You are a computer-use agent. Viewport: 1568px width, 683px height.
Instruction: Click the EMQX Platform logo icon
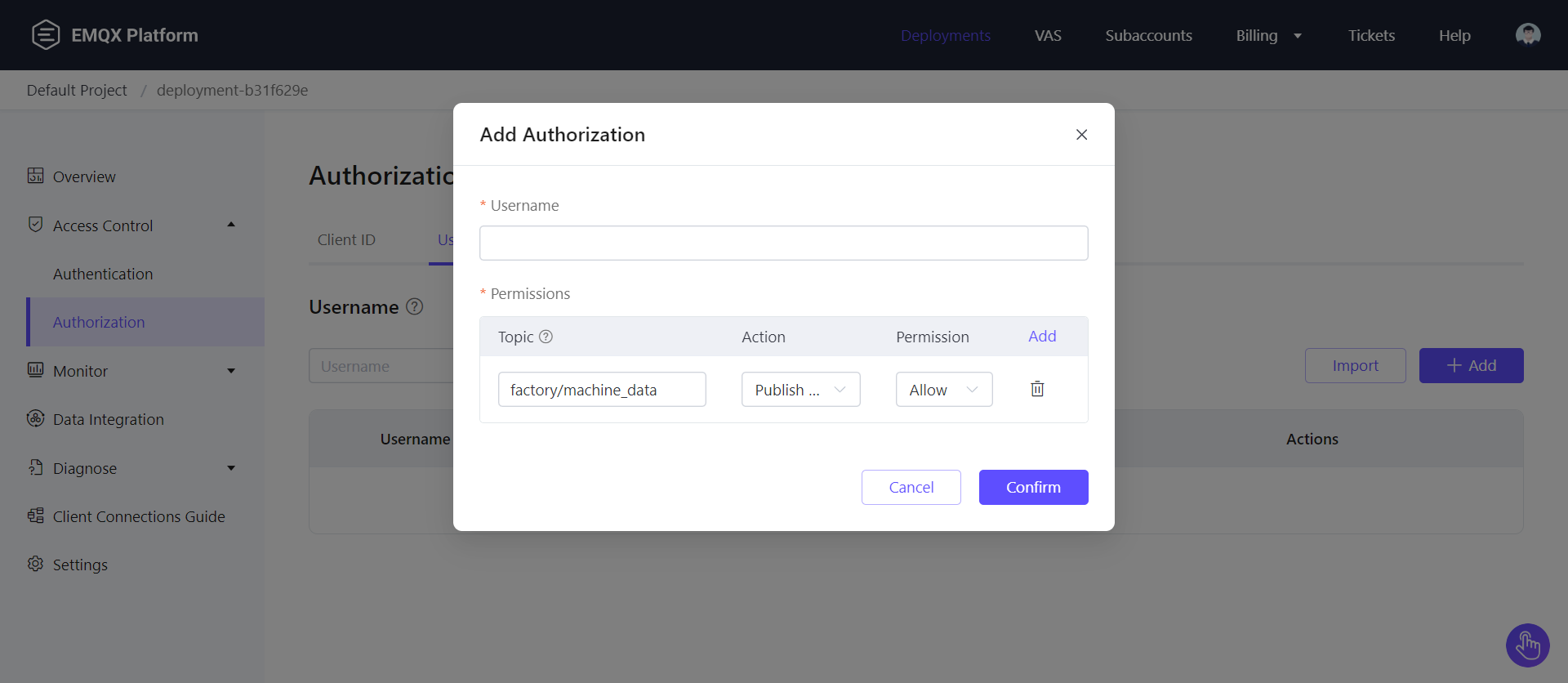point(46,34)
